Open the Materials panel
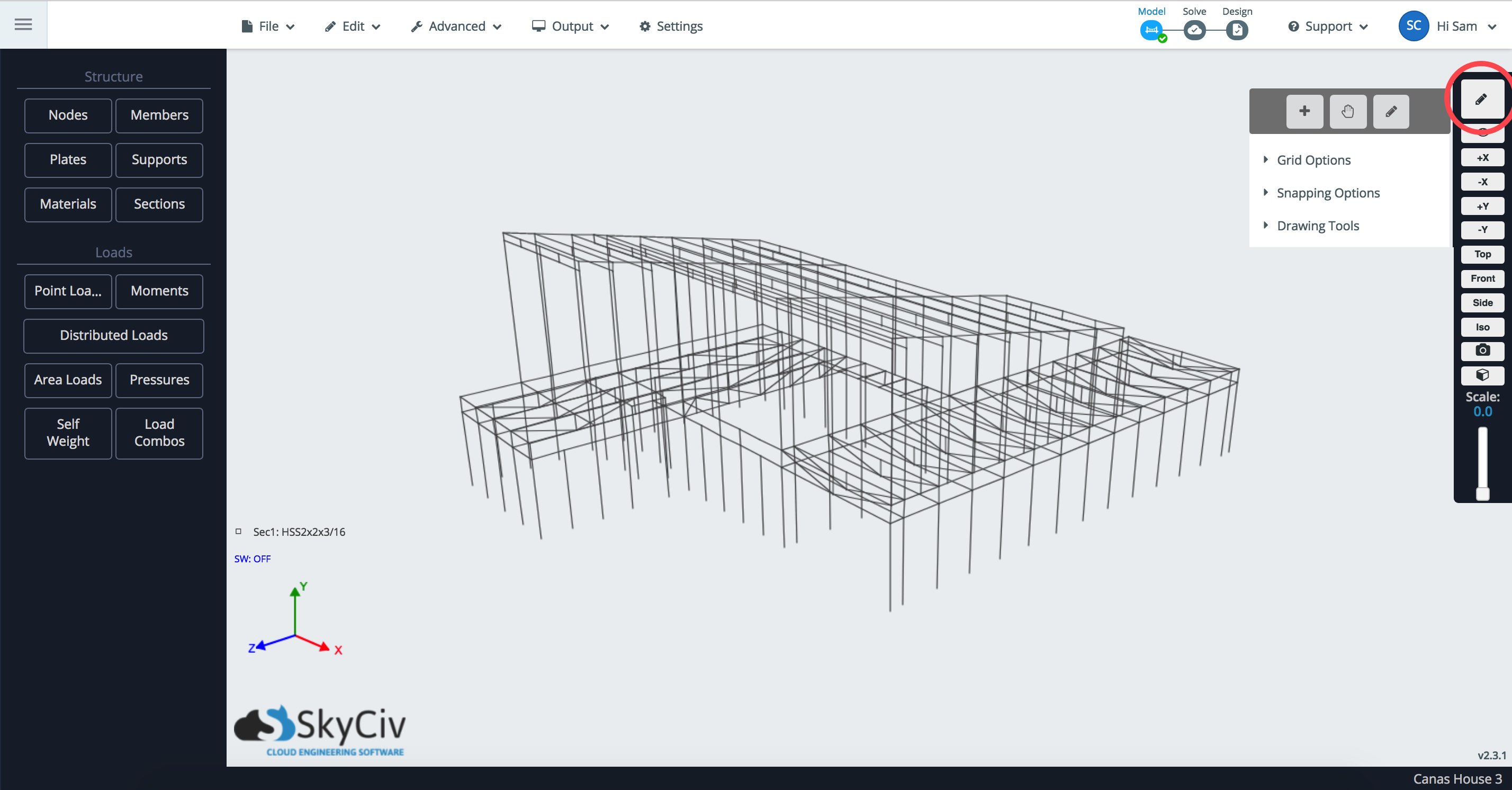 pos(68,204)
